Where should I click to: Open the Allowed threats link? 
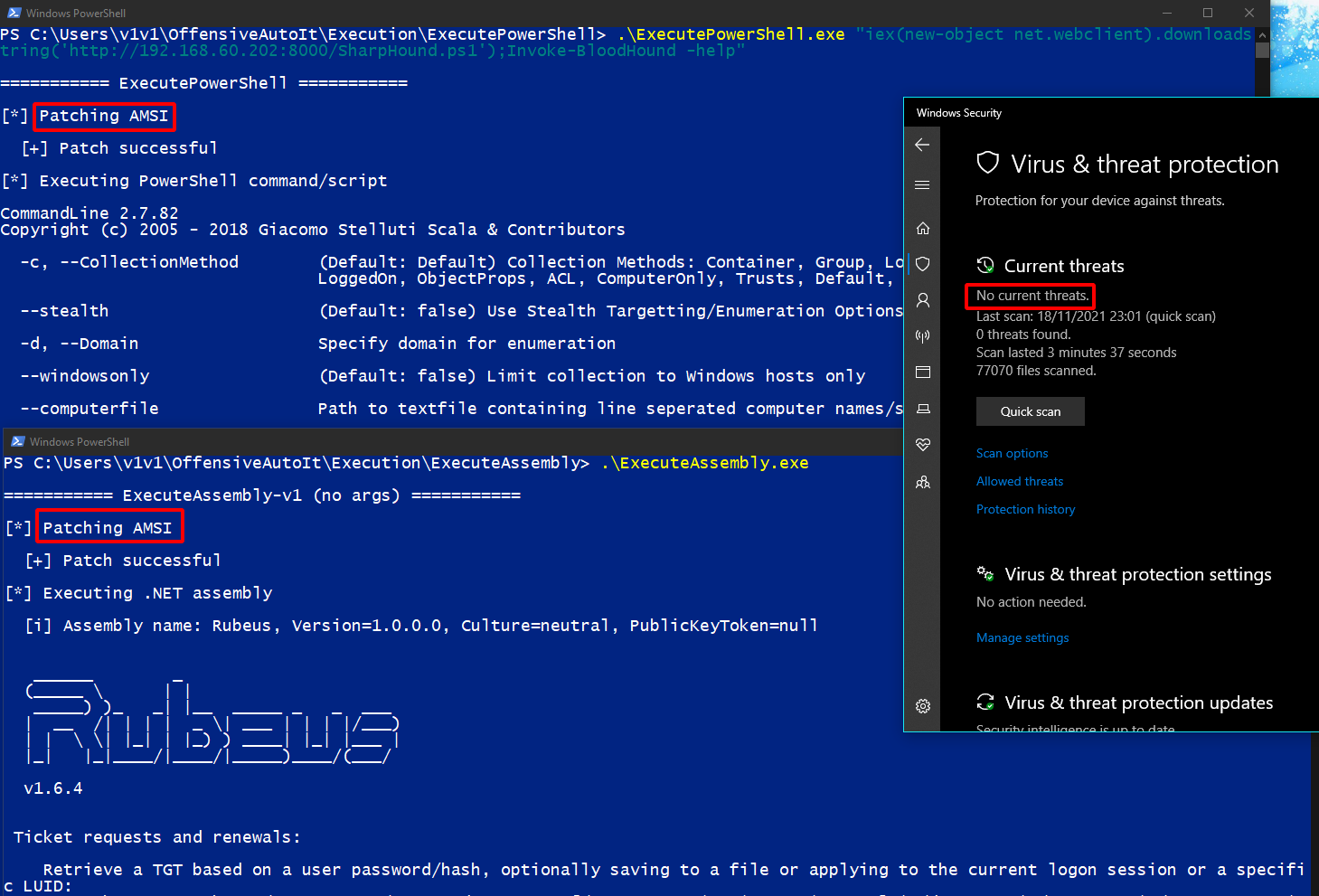(x=1020, y=481)
